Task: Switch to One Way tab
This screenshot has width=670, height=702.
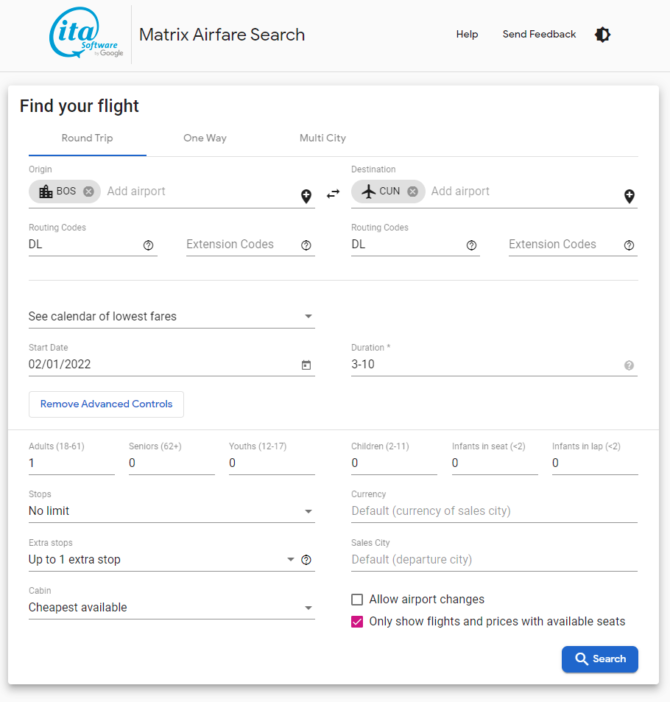Action: 205,138
